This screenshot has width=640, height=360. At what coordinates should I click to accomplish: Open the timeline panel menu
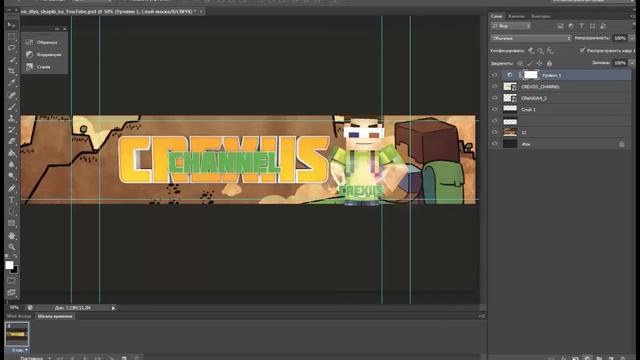(481, 316)
